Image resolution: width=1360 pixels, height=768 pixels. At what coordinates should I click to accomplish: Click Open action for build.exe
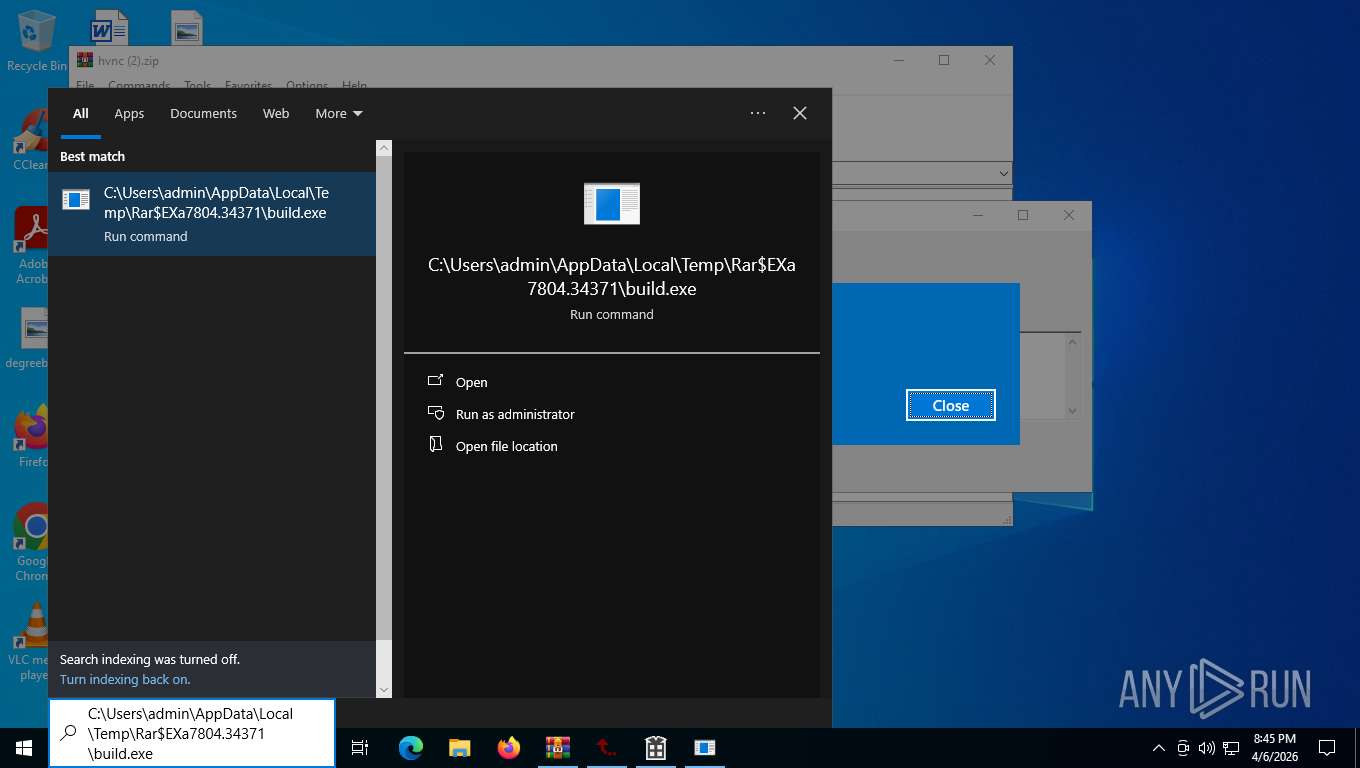tap(472, 382)
